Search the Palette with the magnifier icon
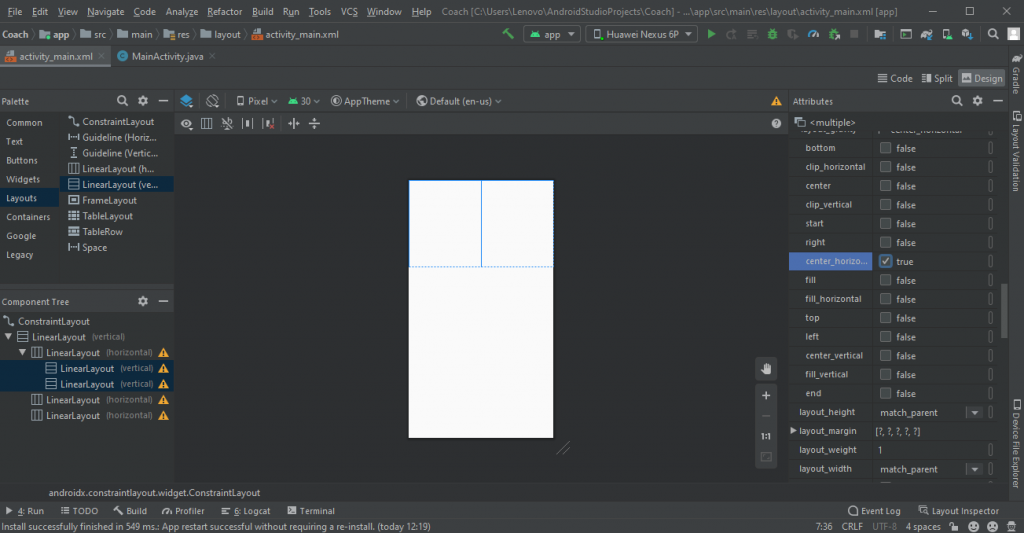 click(x=122, y=101)
